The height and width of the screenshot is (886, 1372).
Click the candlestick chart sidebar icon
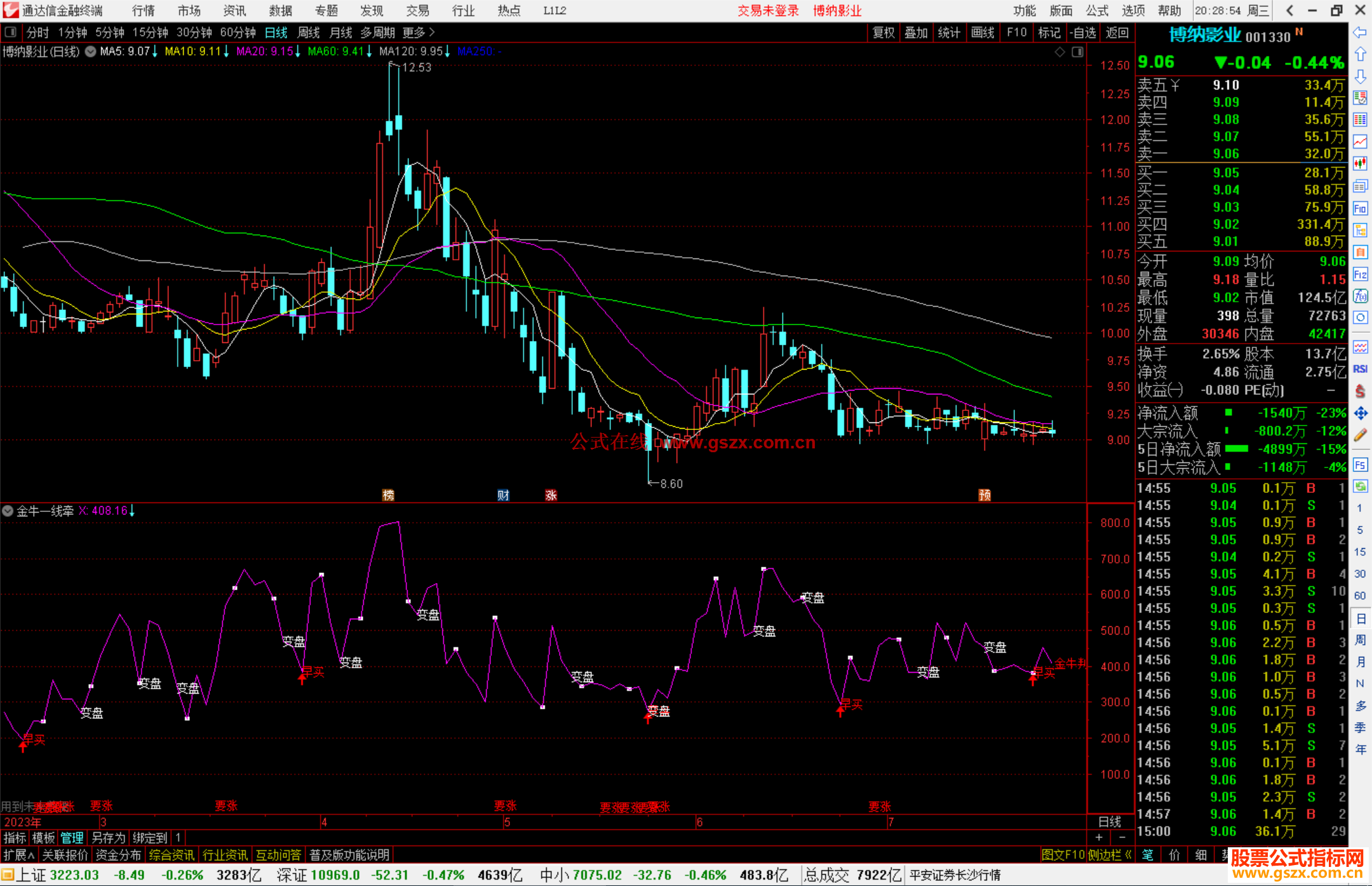coord(1360,163)
